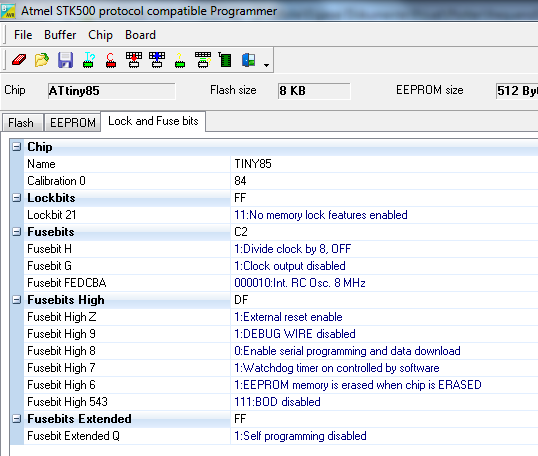This screenshot has height=456, width=538.
Task: Open the Buffer menu
Action: pyautogui.click(x=60, y=35)
